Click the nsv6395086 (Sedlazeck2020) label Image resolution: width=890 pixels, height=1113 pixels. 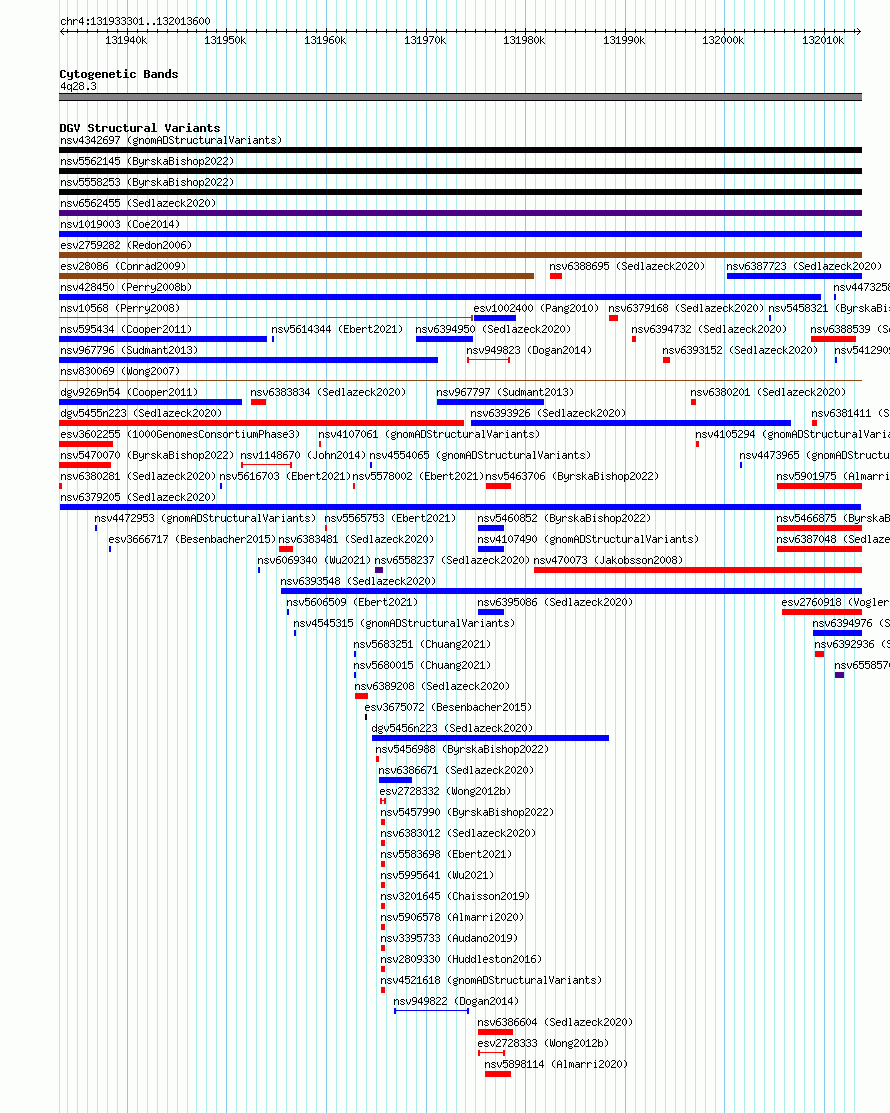pyautogui.click(x=555, y=602)
